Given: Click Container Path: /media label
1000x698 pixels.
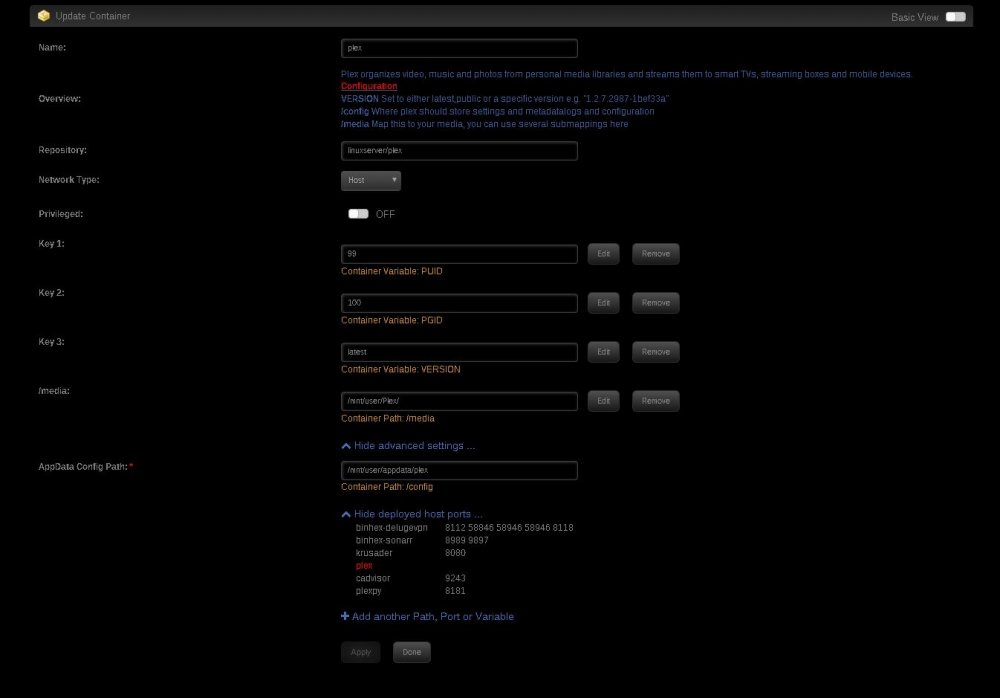Looking at the screenshot, I should pos(388,419).
